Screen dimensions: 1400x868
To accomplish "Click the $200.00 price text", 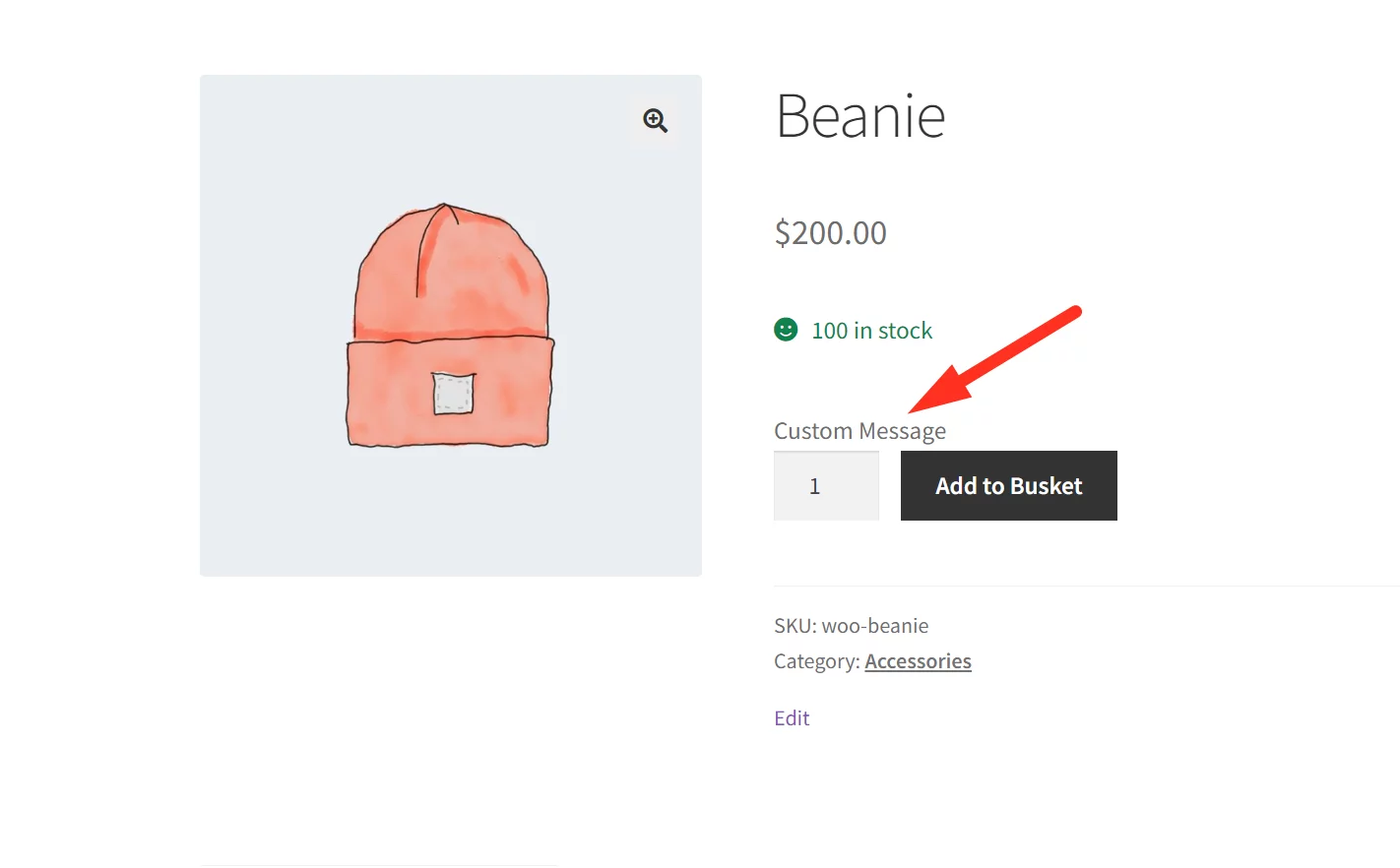I will tap(831, 233).
